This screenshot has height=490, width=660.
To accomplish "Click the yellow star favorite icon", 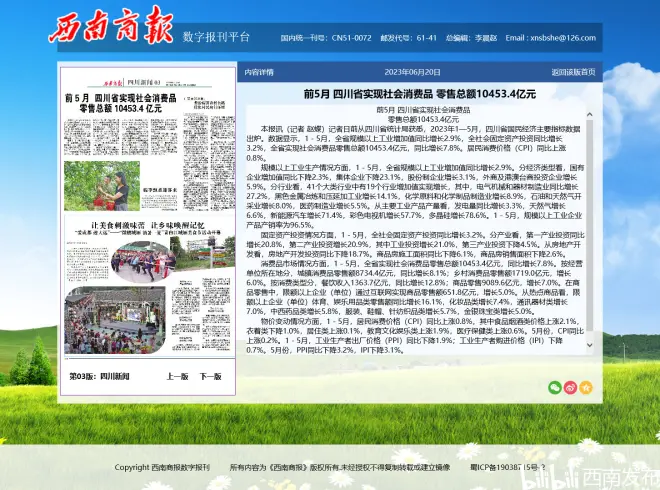I will click(586, 387).
